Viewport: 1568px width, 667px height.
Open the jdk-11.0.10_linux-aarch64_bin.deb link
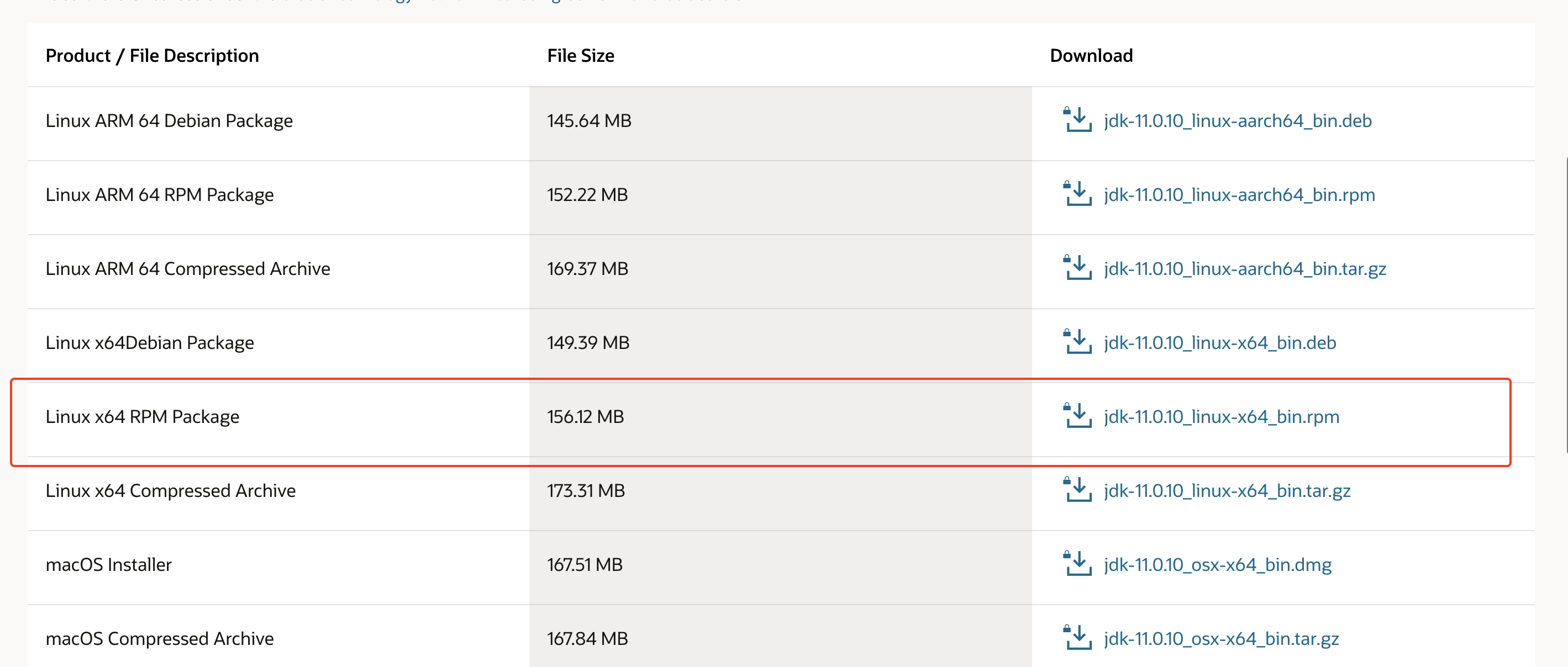[x=1238, y=120]
